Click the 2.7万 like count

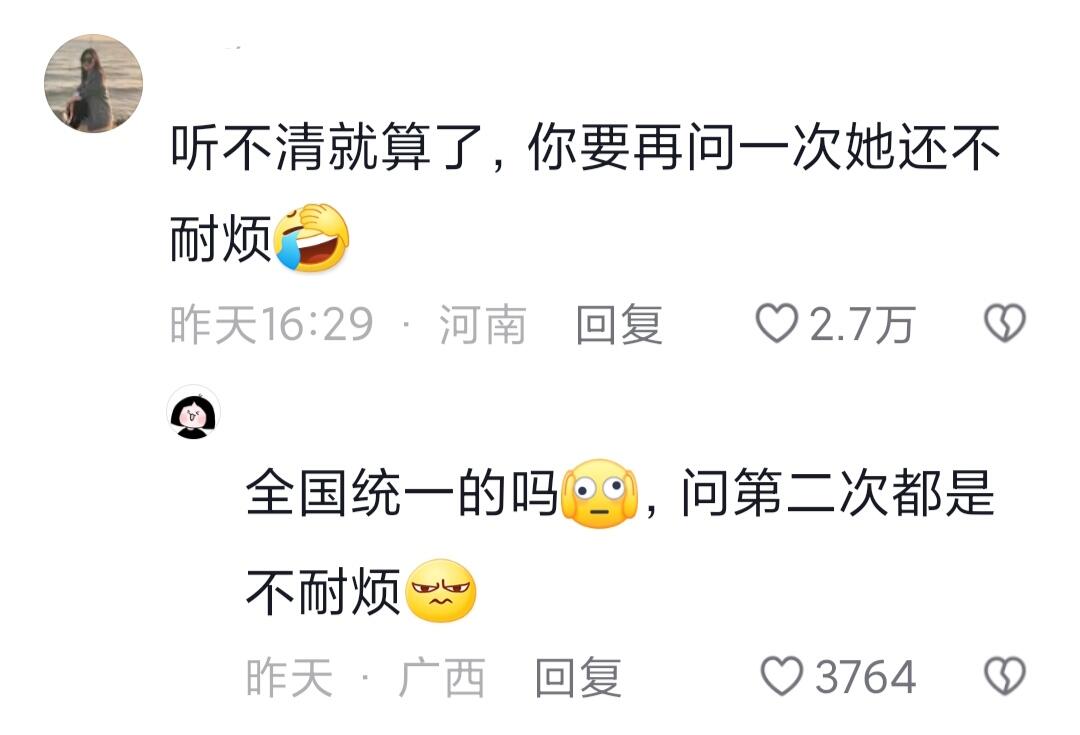[x=862, y=324]
